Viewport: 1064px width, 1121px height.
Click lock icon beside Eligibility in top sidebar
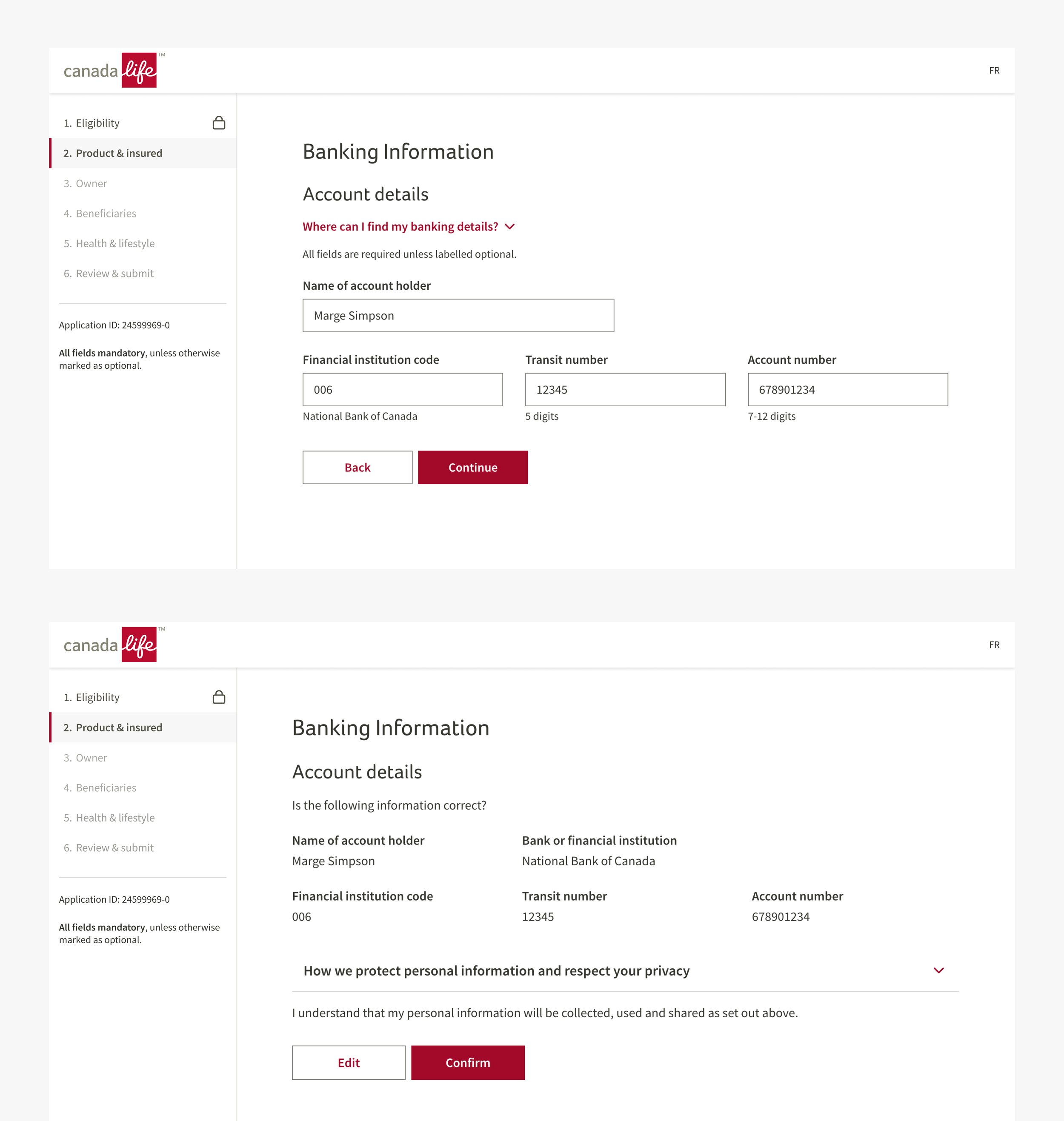(219, 123)
